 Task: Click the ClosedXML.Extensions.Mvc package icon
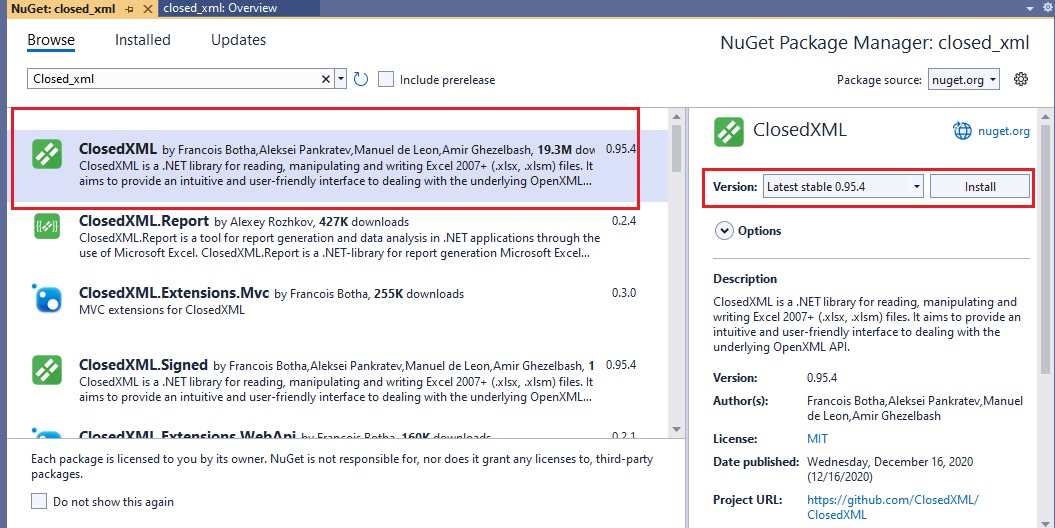(47, 299)
